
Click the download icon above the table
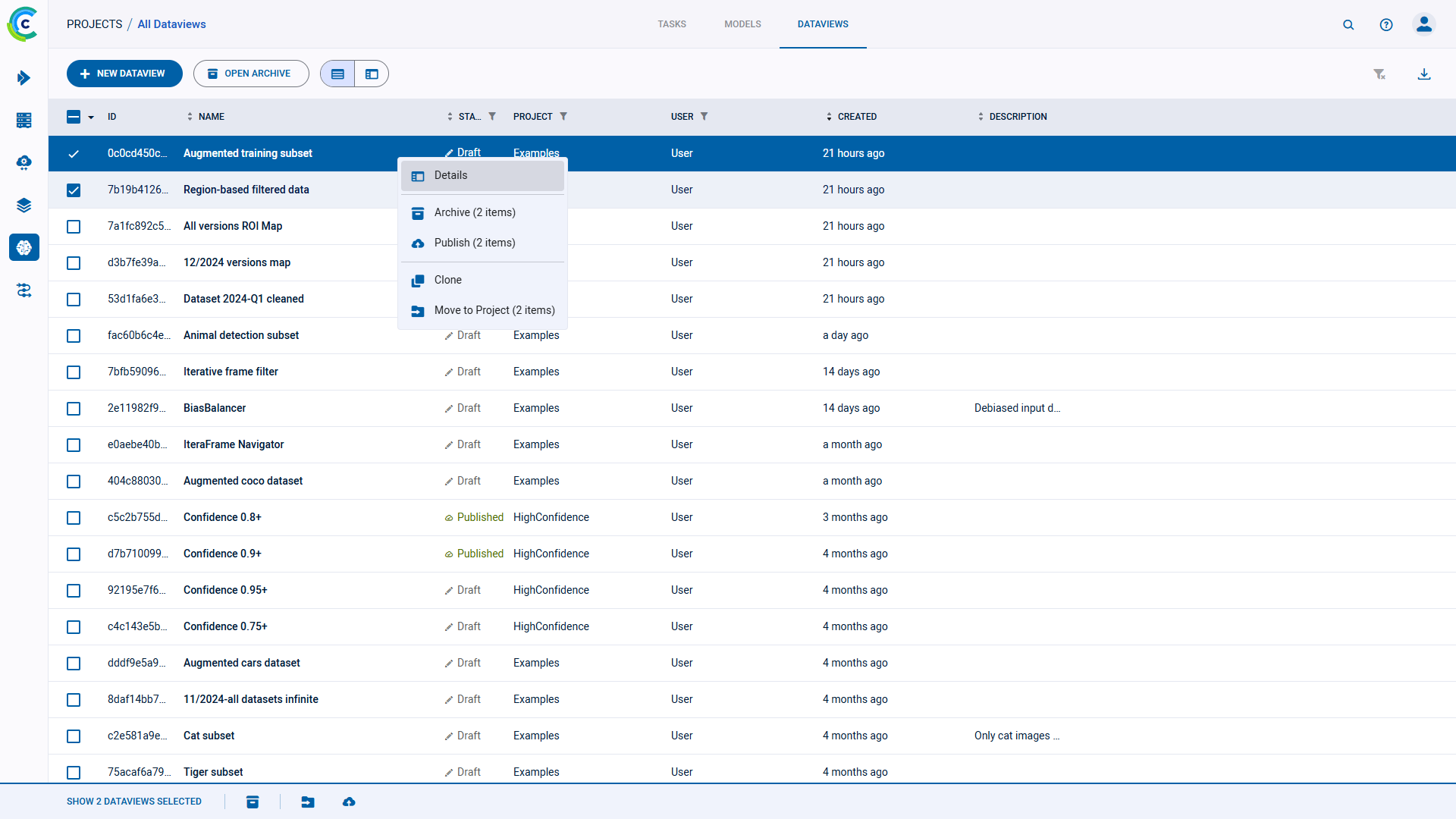[1424, 74]
